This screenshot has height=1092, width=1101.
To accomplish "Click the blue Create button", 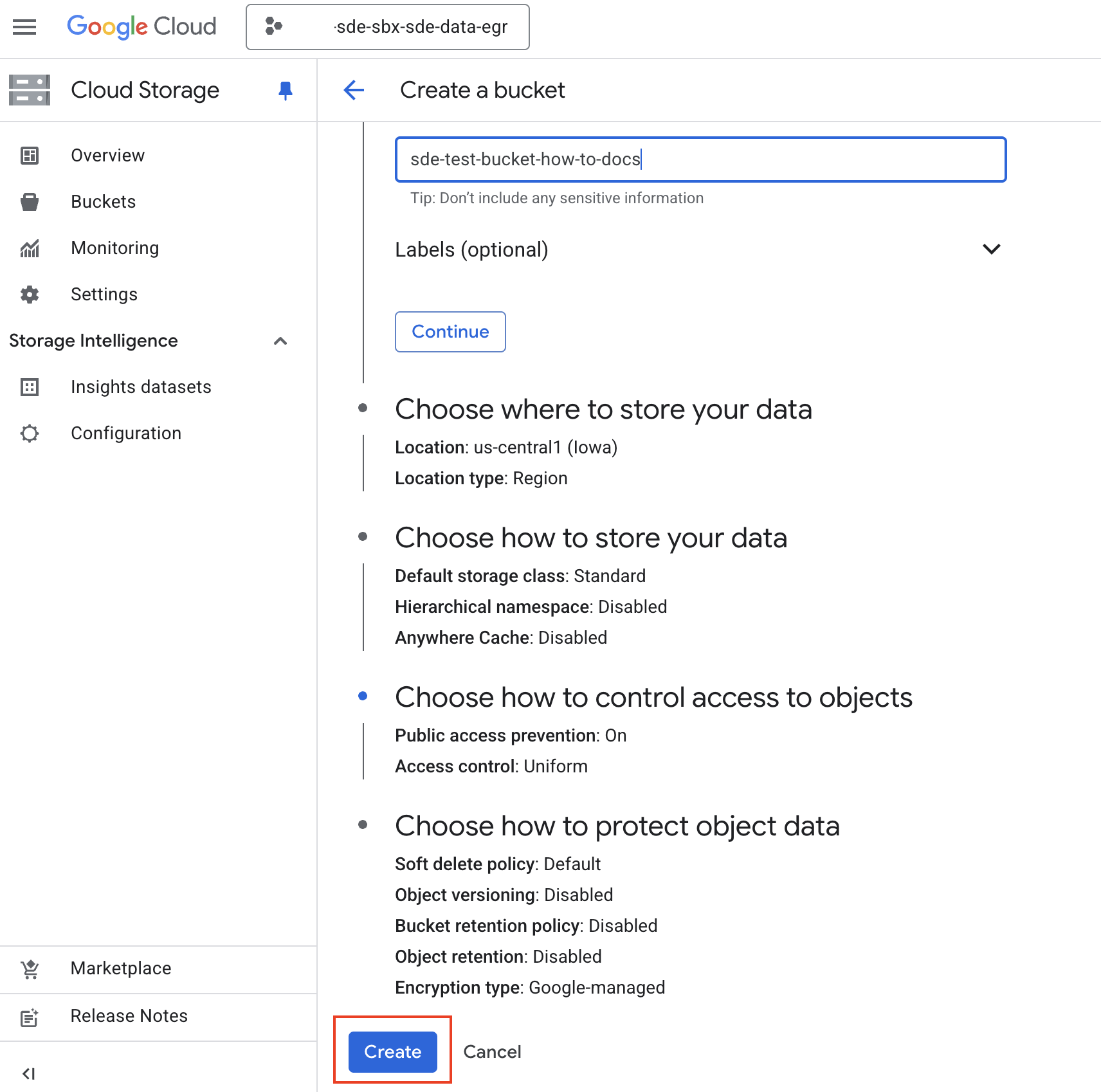I will click(392, 1052).
